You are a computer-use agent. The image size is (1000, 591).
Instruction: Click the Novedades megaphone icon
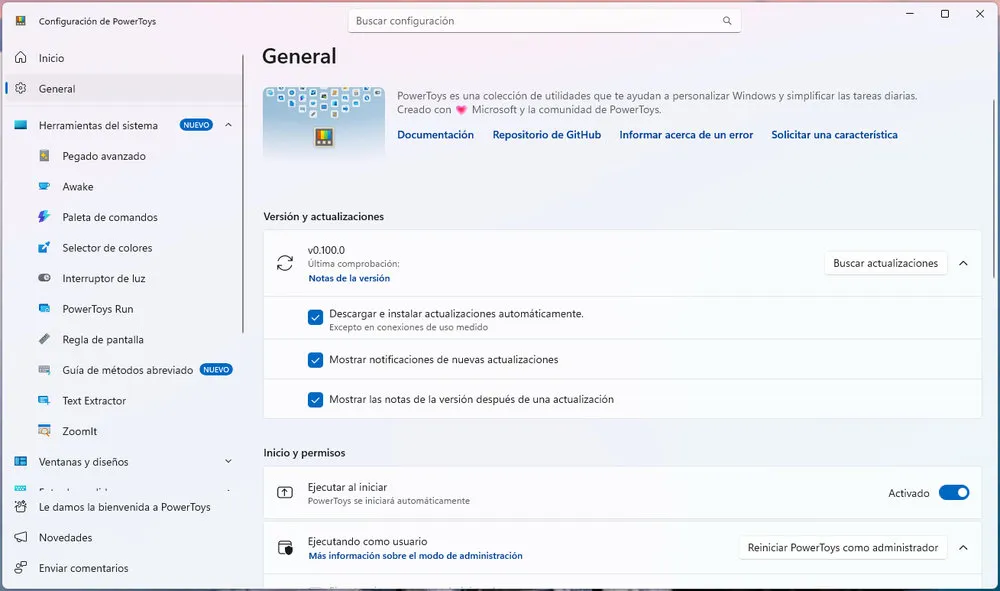pos(20,537)
